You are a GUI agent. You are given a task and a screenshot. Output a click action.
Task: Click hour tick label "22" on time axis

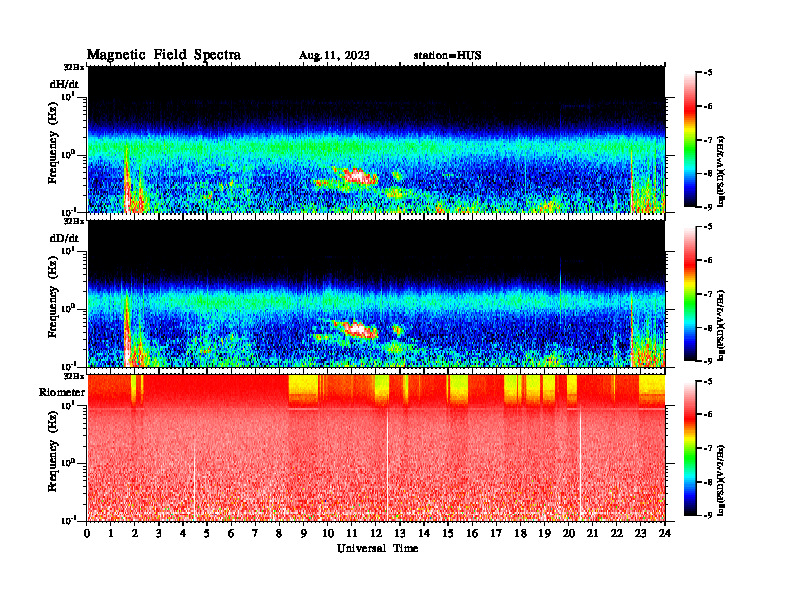tap(617, 534)
